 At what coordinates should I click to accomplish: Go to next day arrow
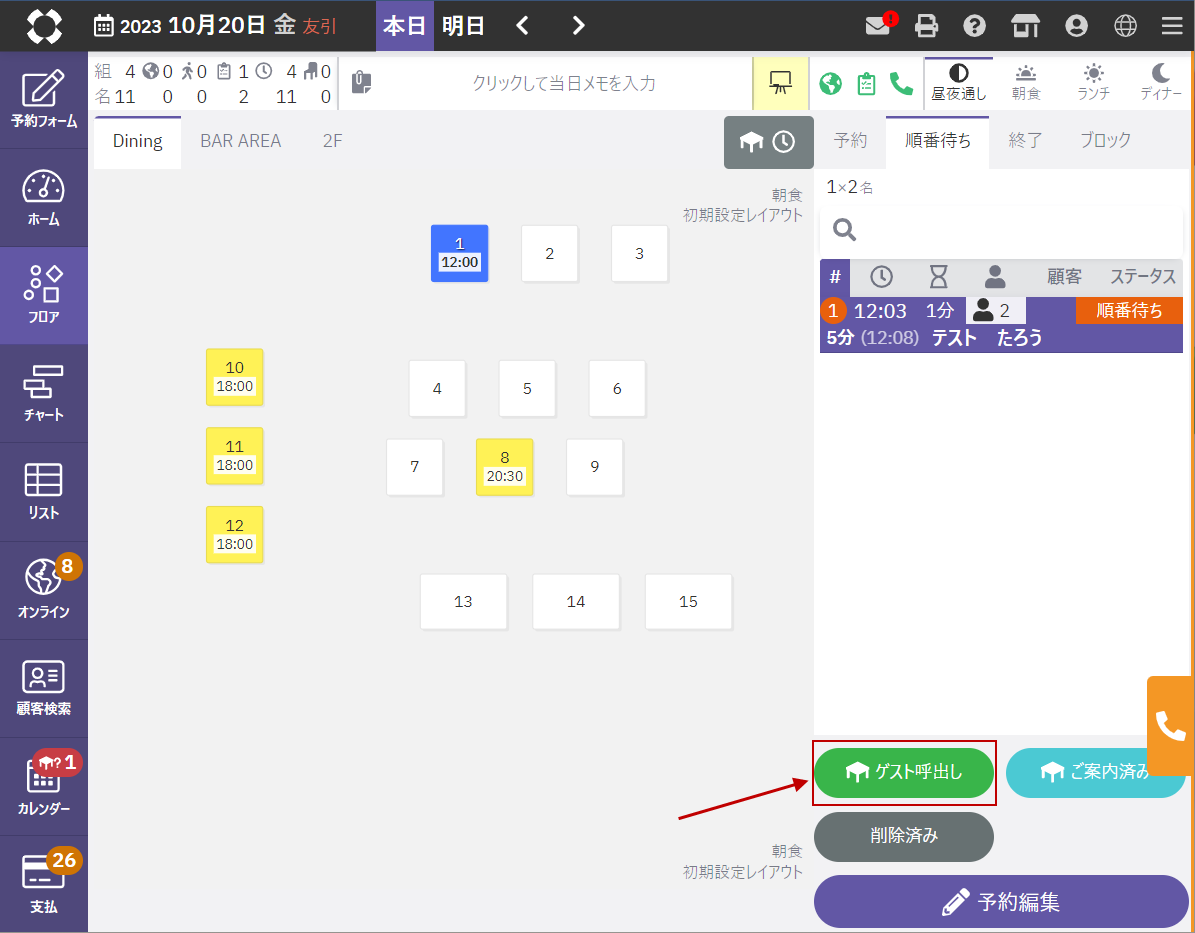point(578,26)
